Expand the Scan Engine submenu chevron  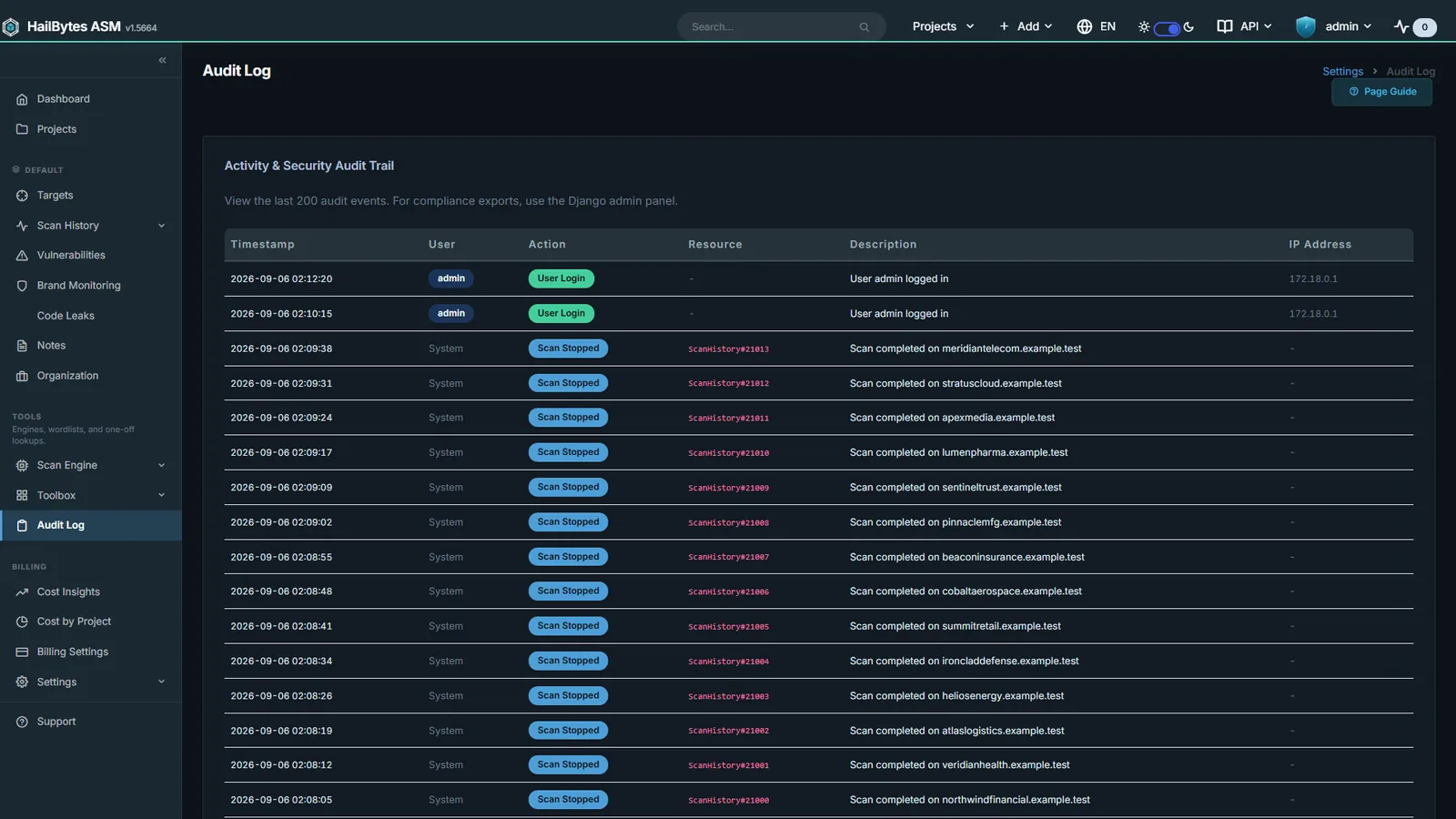(161, 465)
